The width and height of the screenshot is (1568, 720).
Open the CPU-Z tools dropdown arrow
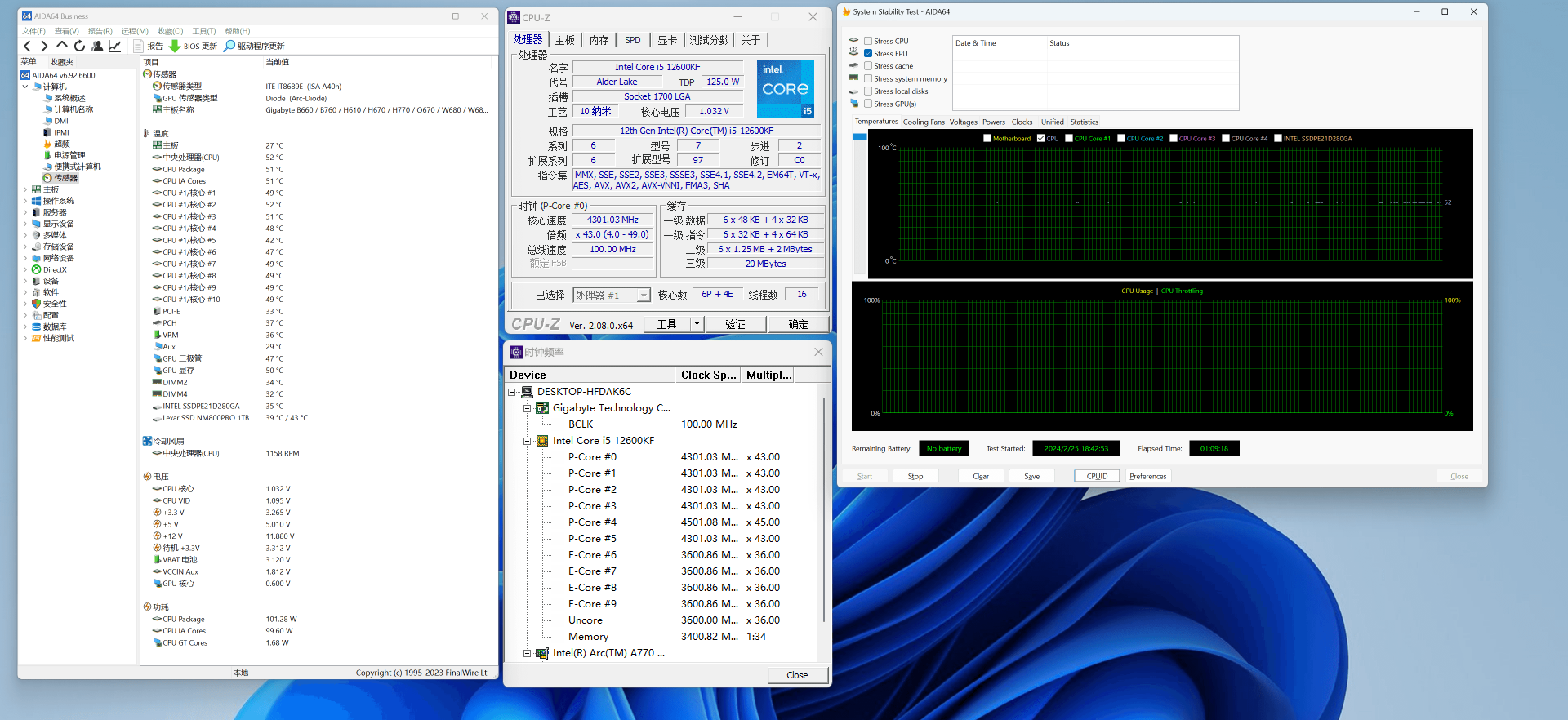pyautogui.click(x=697, y=324)
